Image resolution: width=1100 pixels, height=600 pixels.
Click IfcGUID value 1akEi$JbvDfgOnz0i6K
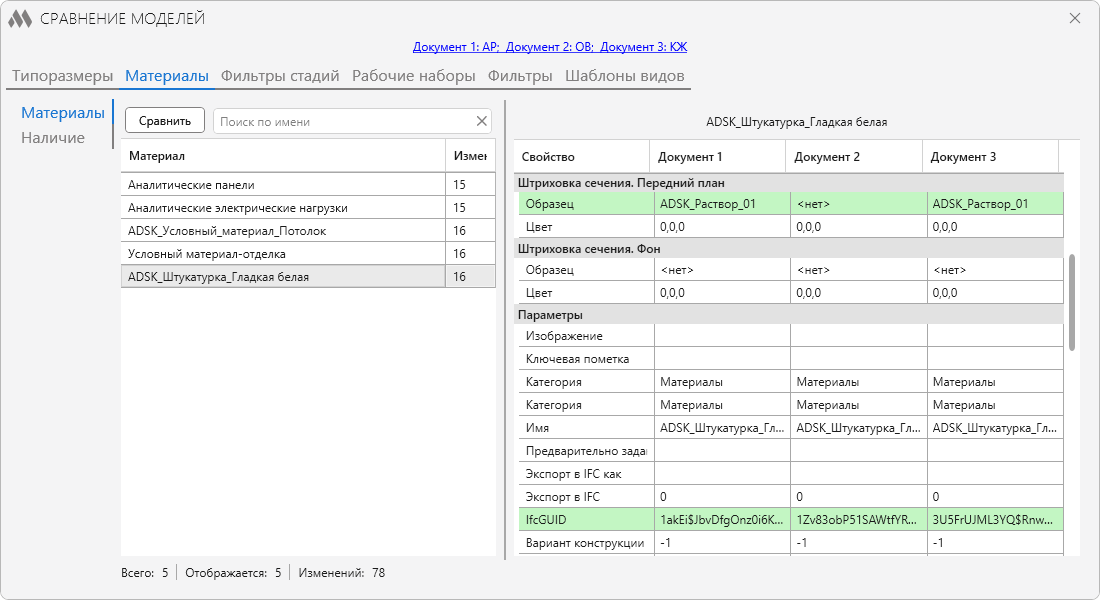[x=722, y=519]
